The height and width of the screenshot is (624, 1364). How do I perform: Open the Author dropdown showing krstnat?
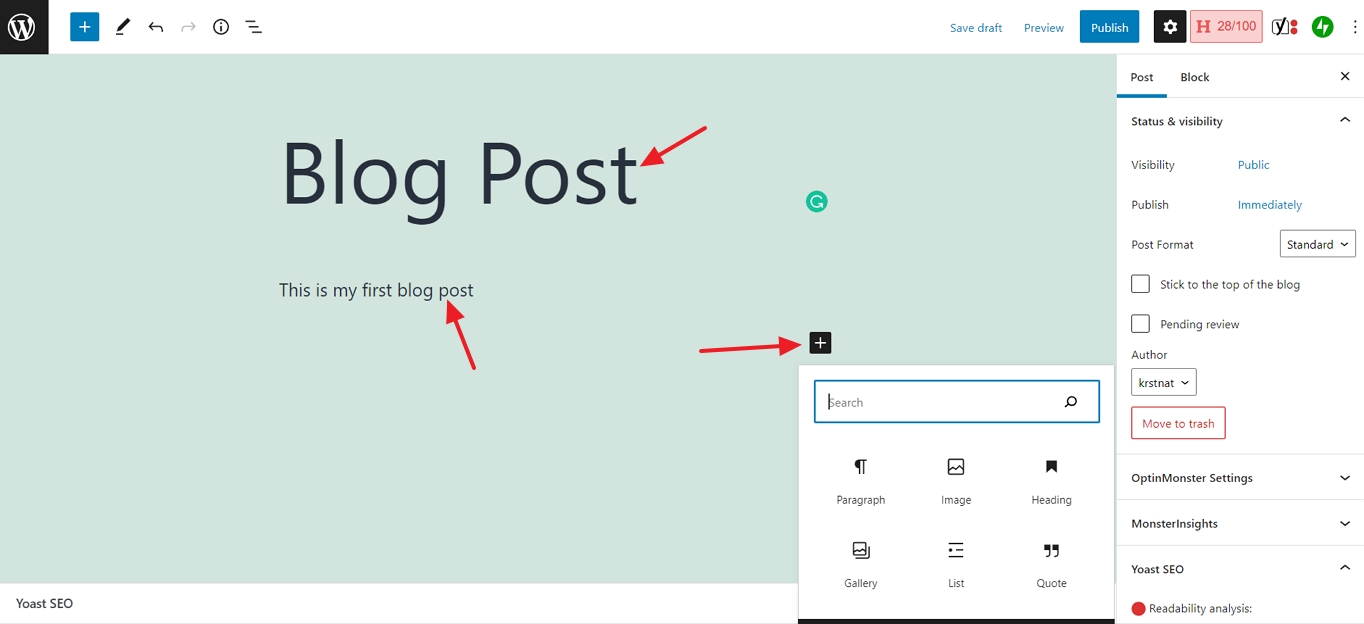(1163, 382)
